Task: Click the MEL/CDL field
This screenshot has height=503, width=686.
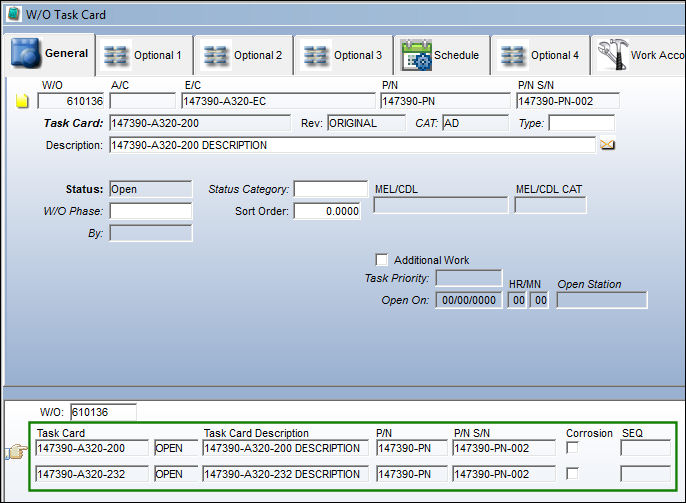Action: tap(441, 205)
